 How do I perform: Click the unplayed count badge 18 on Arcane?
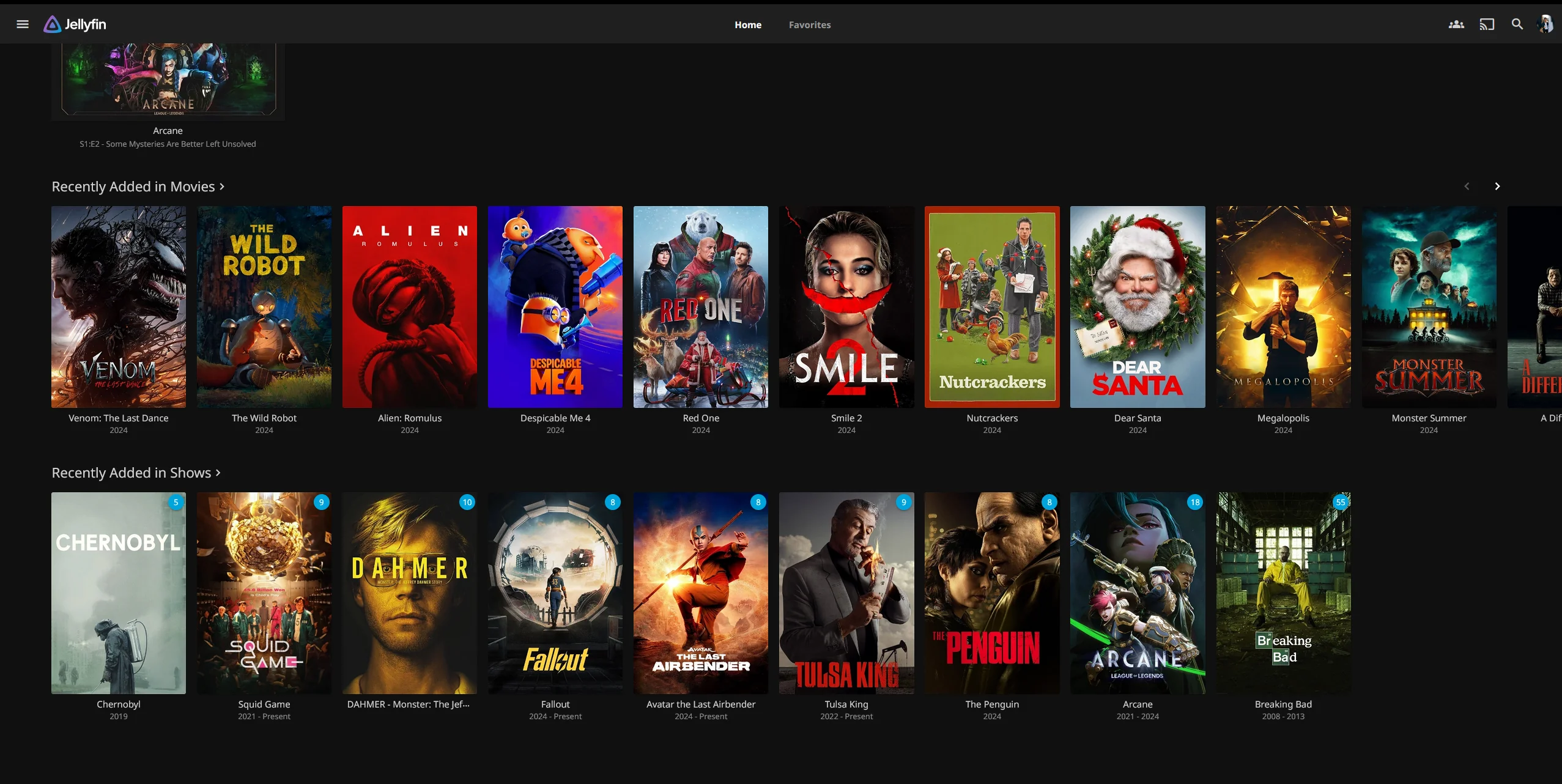[1195, 502]
